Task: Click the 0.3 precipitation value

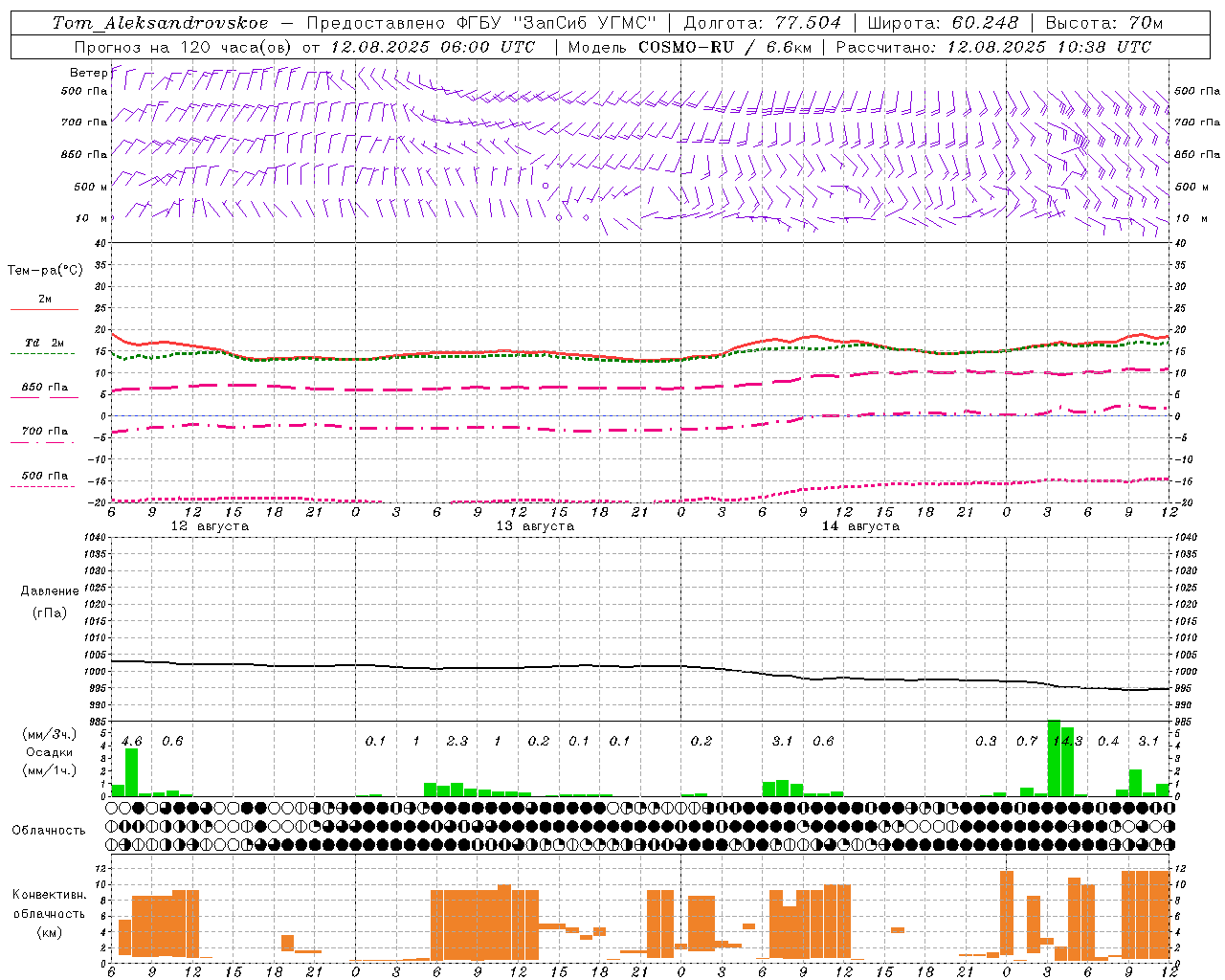Action: tap(986, 742)
